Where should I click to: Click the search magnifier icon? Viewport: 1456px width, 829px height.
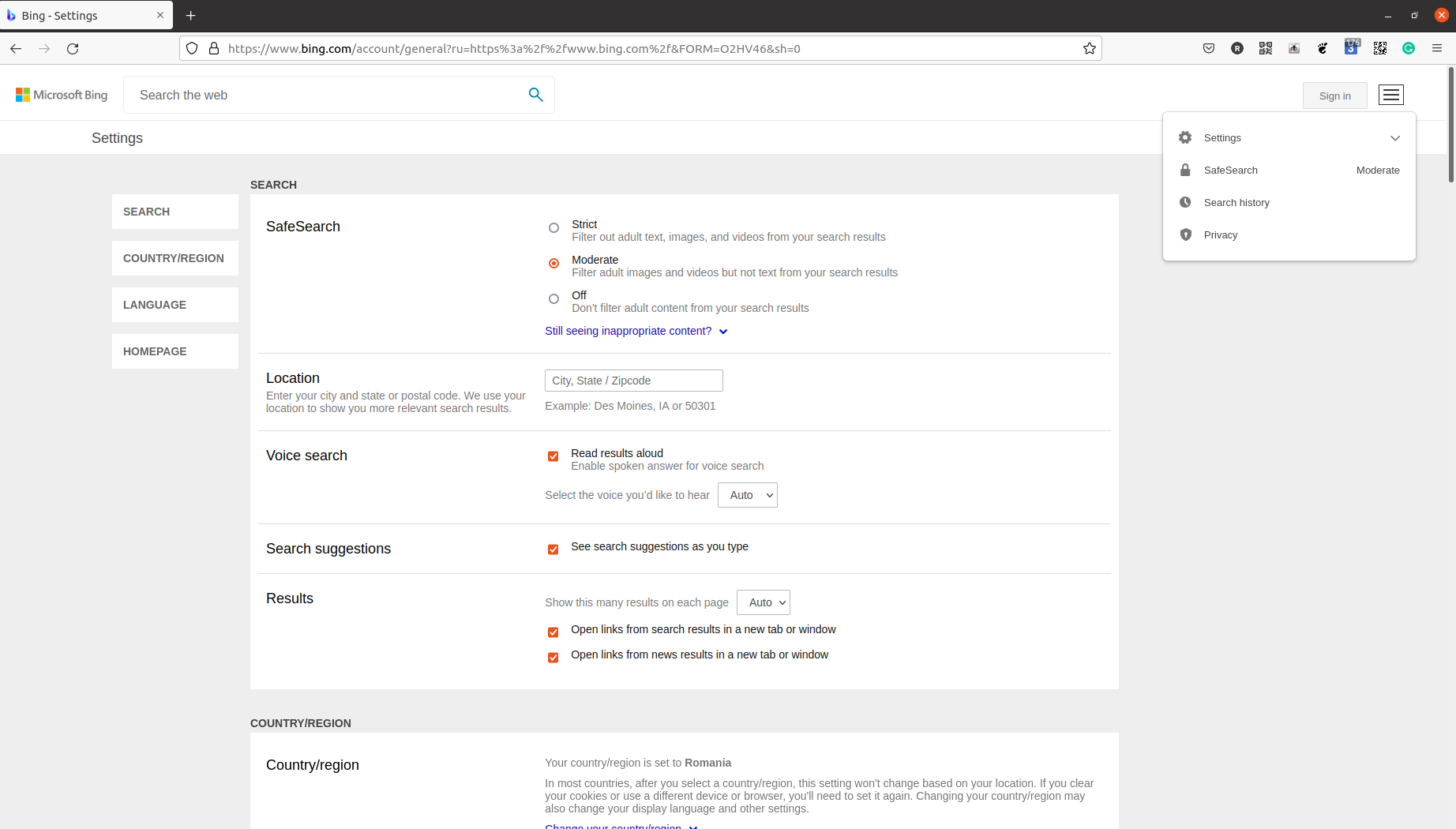click(x=536, y=94)
